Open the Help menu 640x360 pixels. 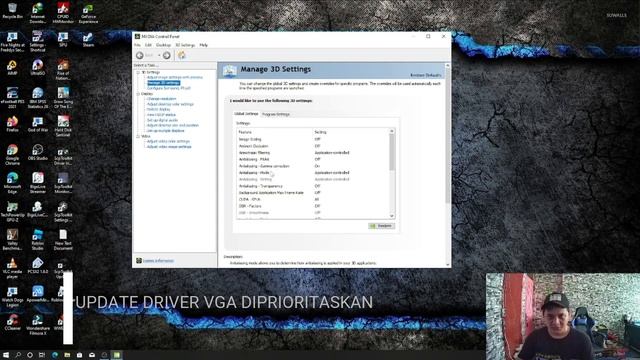tap(204, 45)
